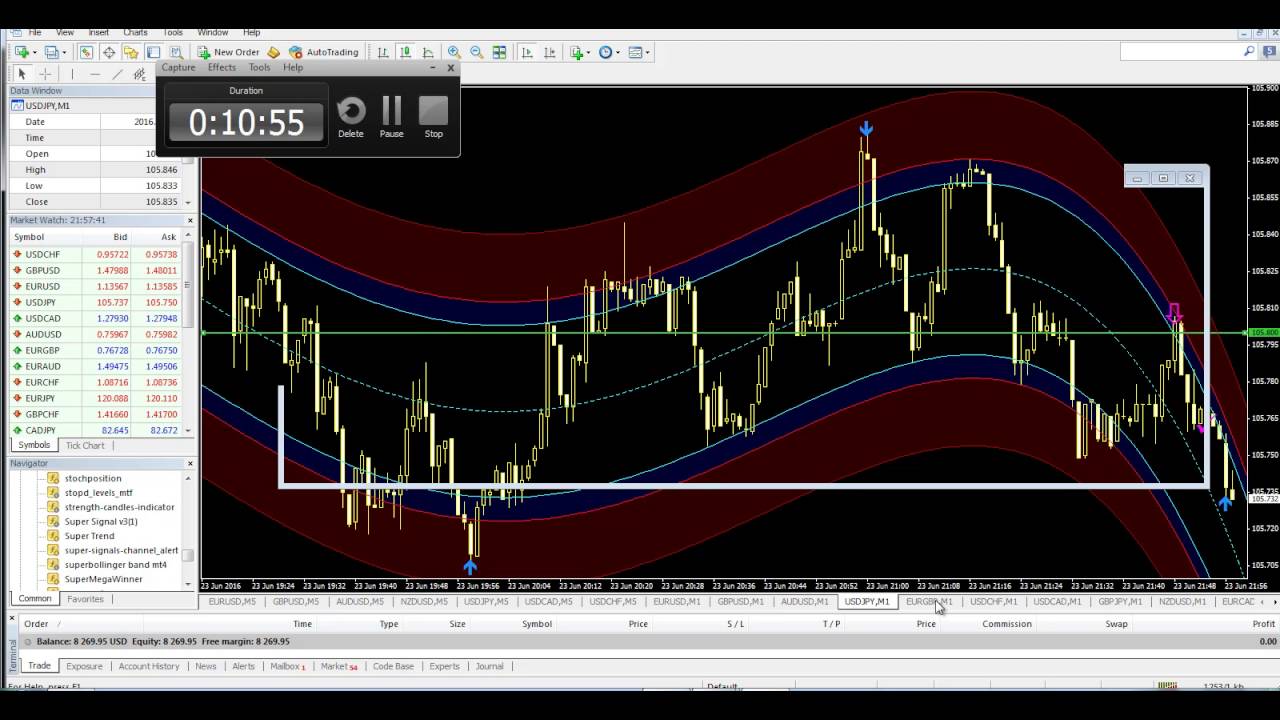Select the stochposition indicator
This screenshot has width=1280, height=720.
pos(93,478)
